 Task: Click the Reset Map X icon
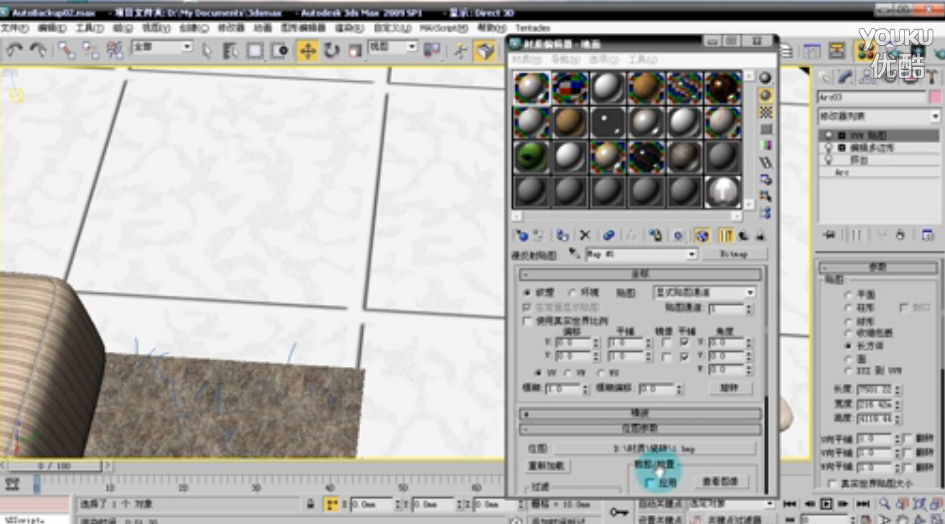point(585,236)
